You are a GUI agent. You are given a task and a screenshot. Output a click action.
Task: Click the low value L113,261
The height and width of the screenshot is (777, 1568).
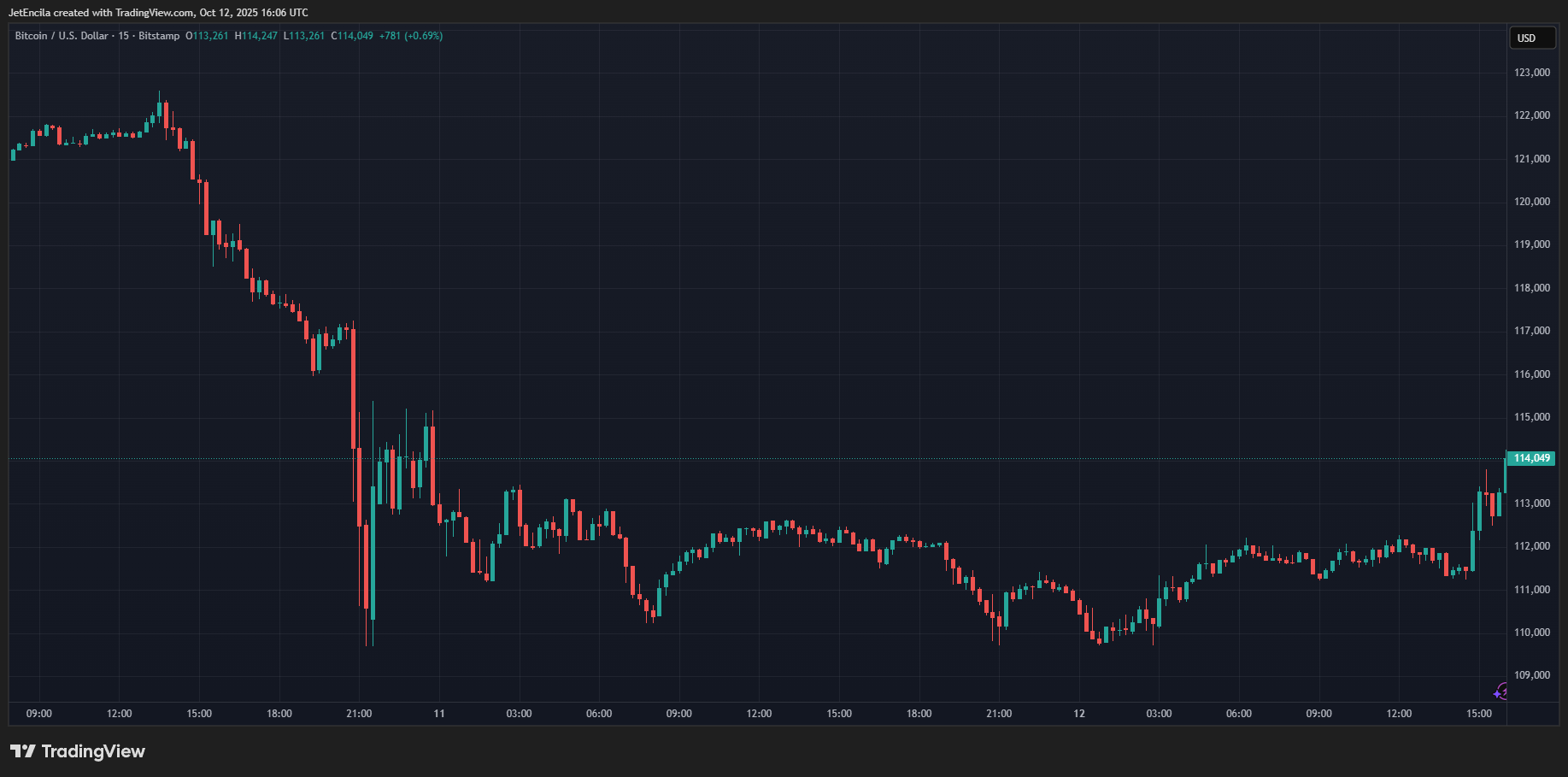click(304, 36)
